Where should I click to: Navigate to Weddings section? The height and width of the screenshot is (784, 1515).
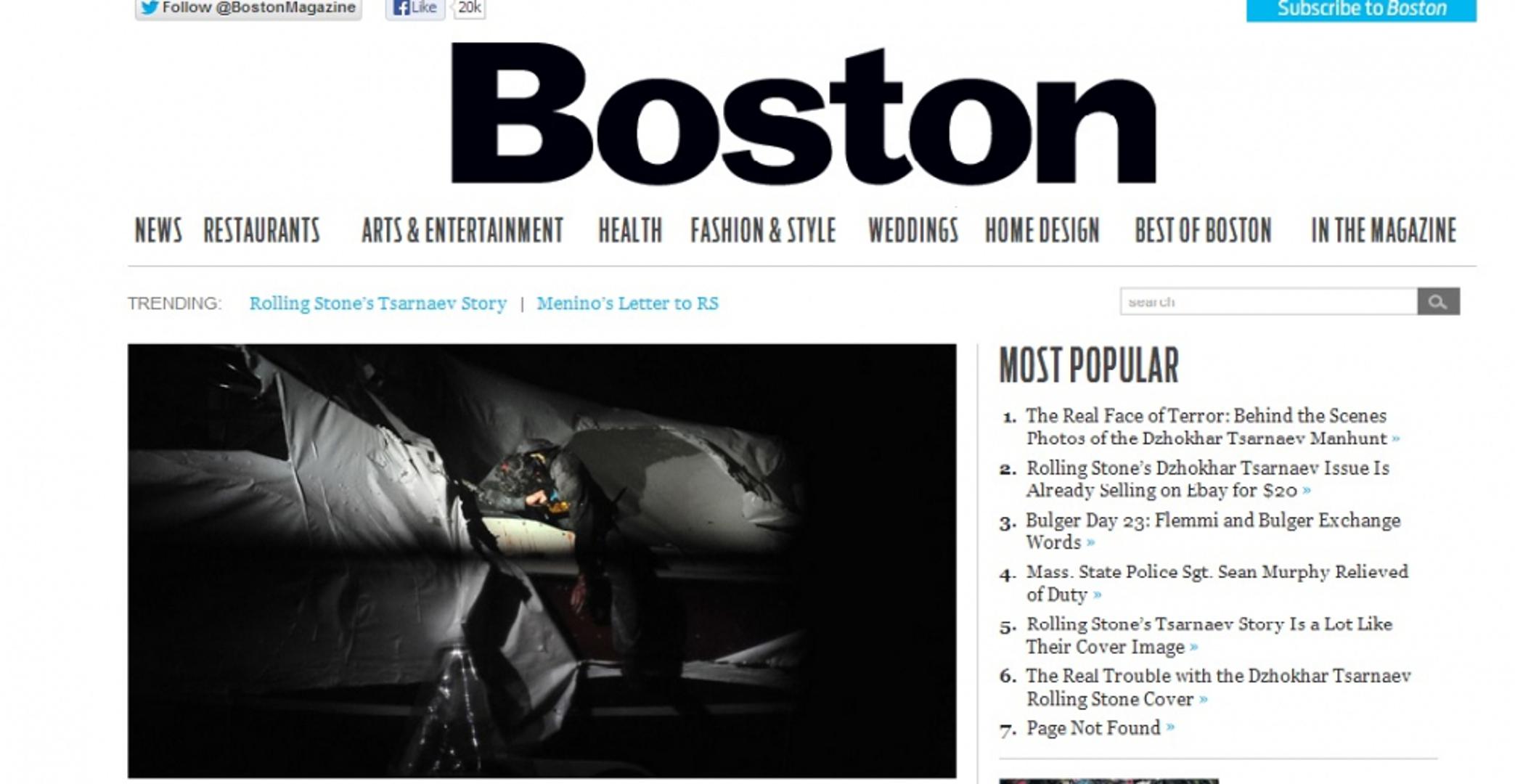coord(913,231)
